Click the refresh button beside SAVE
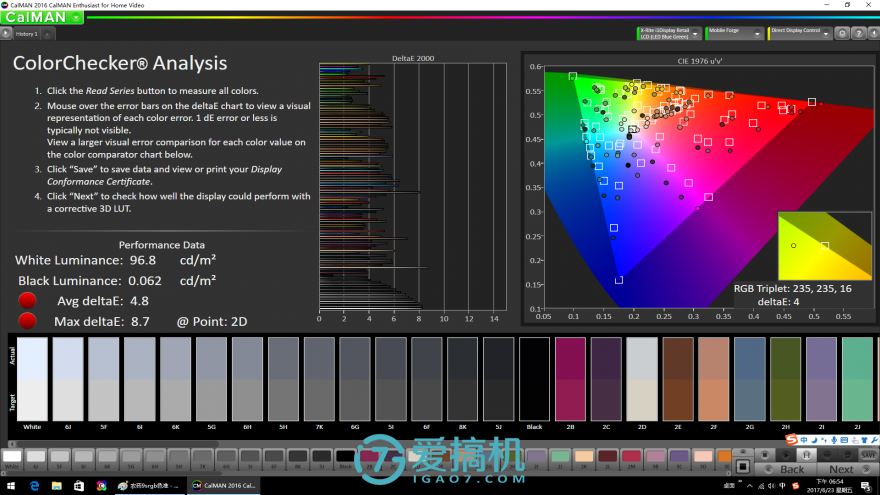 pyautogui.click(x=847, y=455)
